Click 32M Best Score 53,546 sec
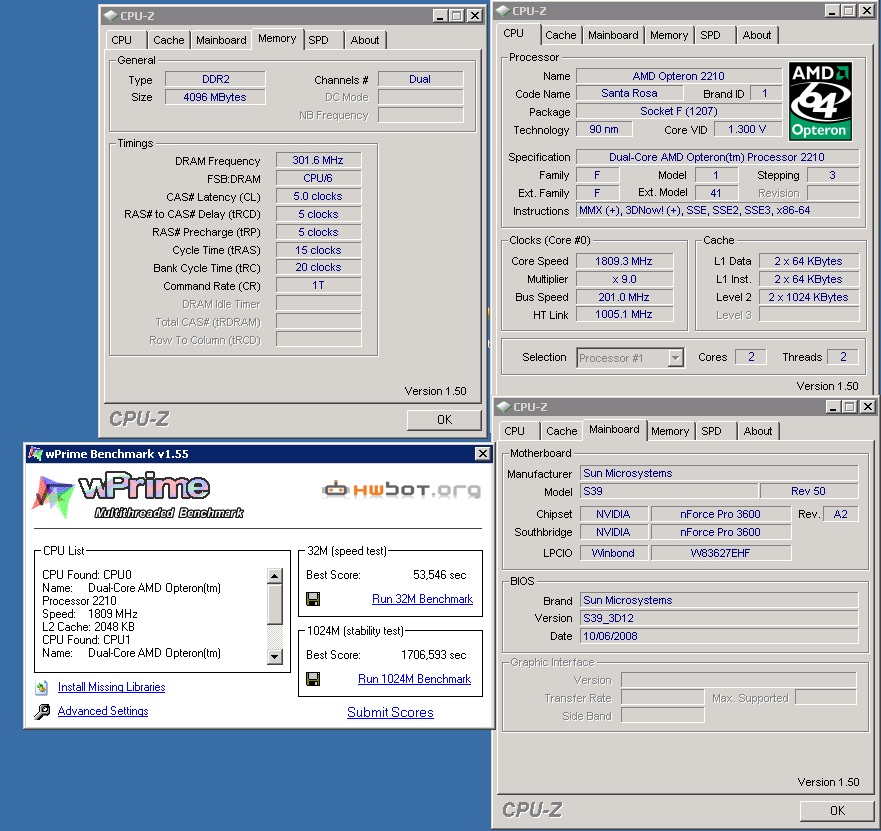Viewport: 881px width, 831px height. pos(439,575)
